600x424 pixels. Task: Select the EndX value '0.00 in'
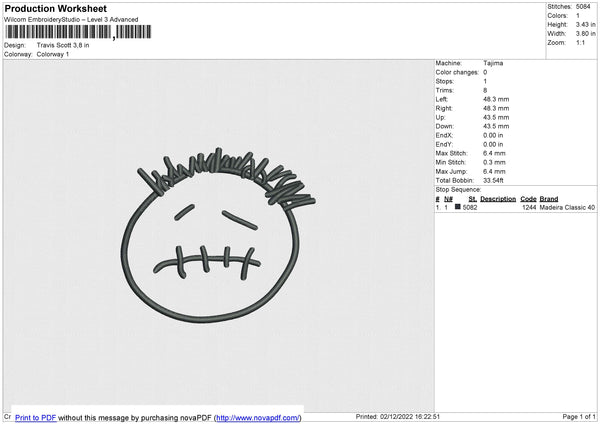click(493, 135)
